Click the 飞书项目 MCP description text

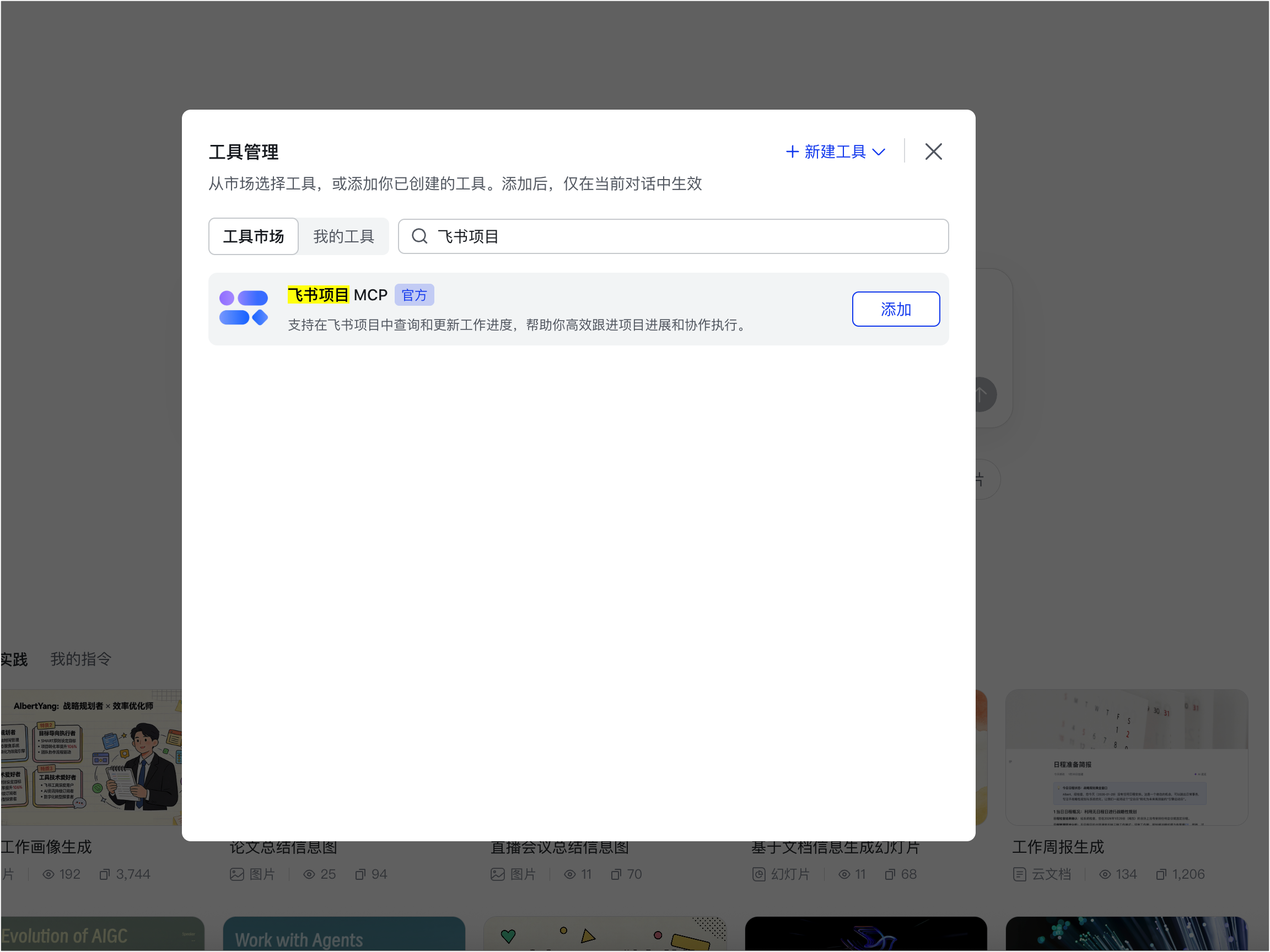(516, 325)
